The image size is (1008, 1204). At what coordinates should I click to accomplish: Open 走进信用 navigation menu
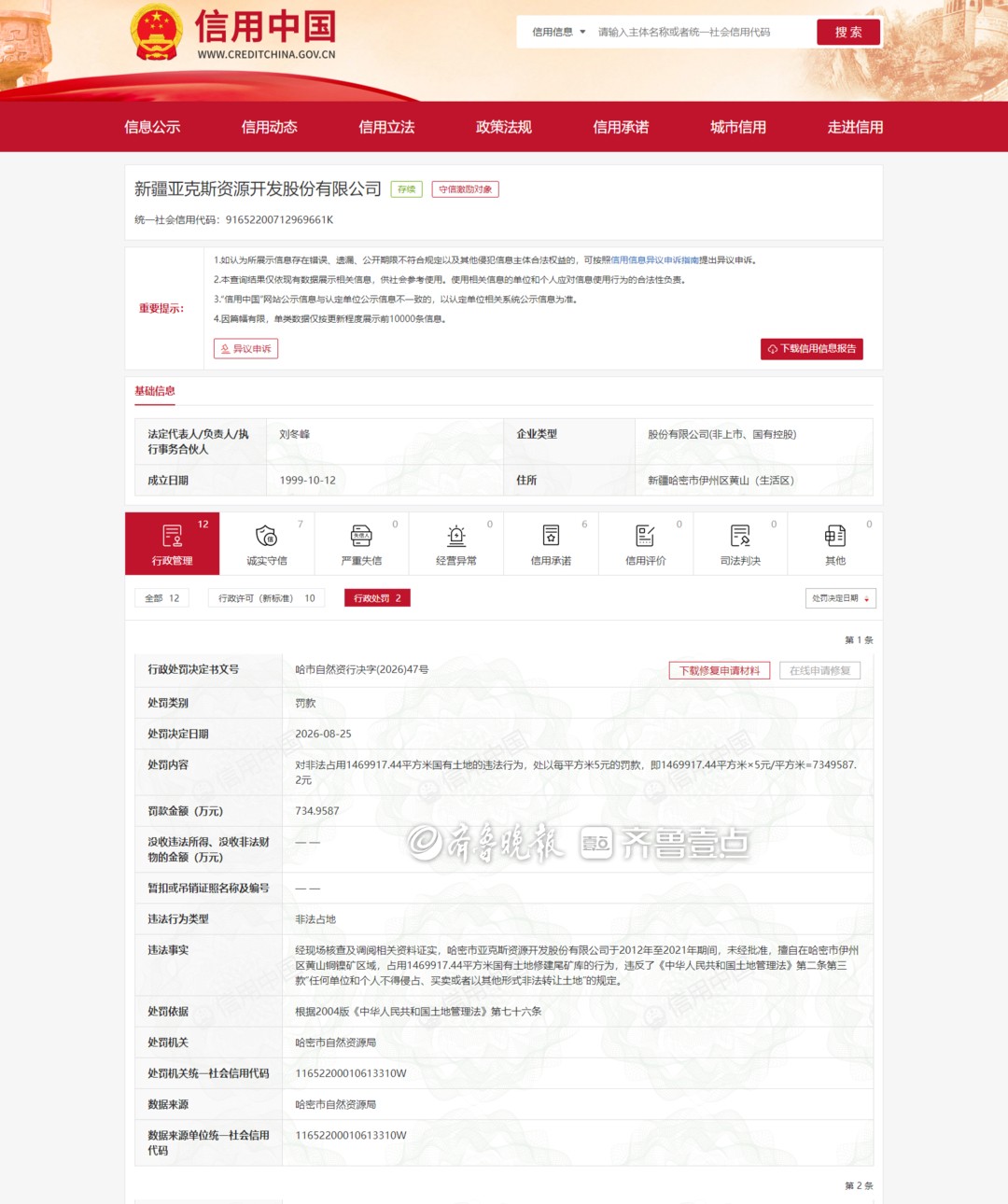click(x=855, y=127)
